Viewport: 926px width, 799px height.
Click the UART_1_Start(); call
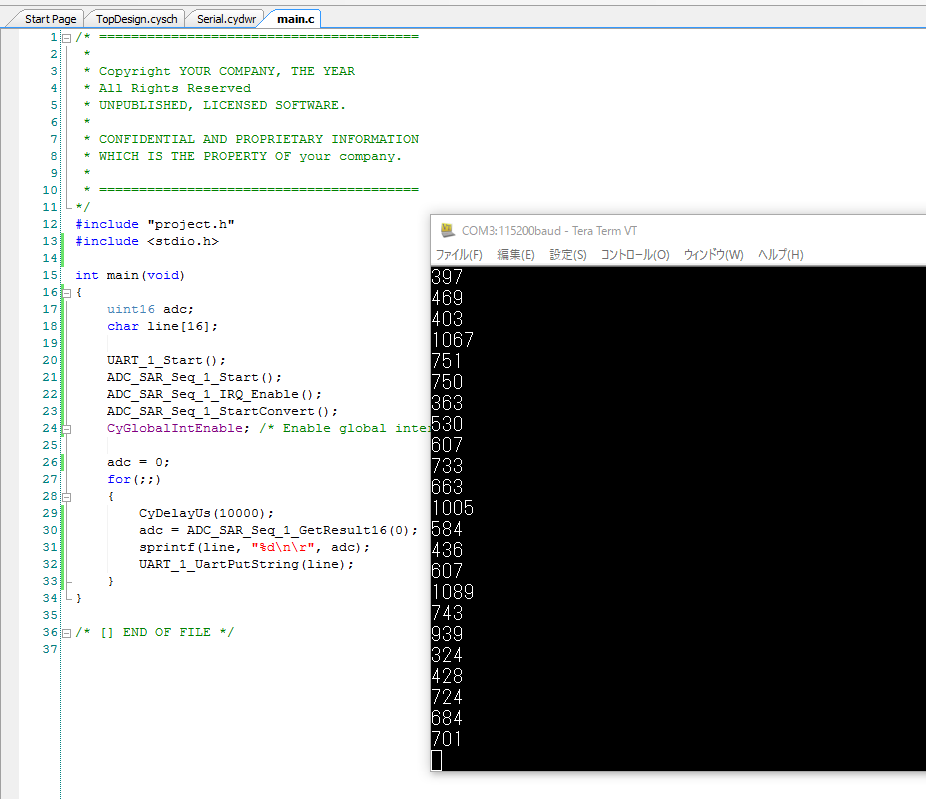click(166, 360)
